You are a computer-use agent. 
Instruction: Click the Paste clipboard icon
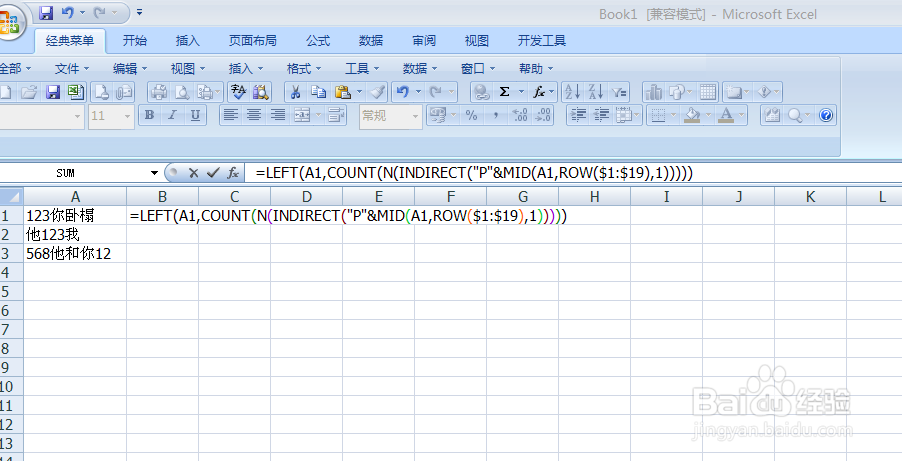pyautogui.click(x=343, y=92)
